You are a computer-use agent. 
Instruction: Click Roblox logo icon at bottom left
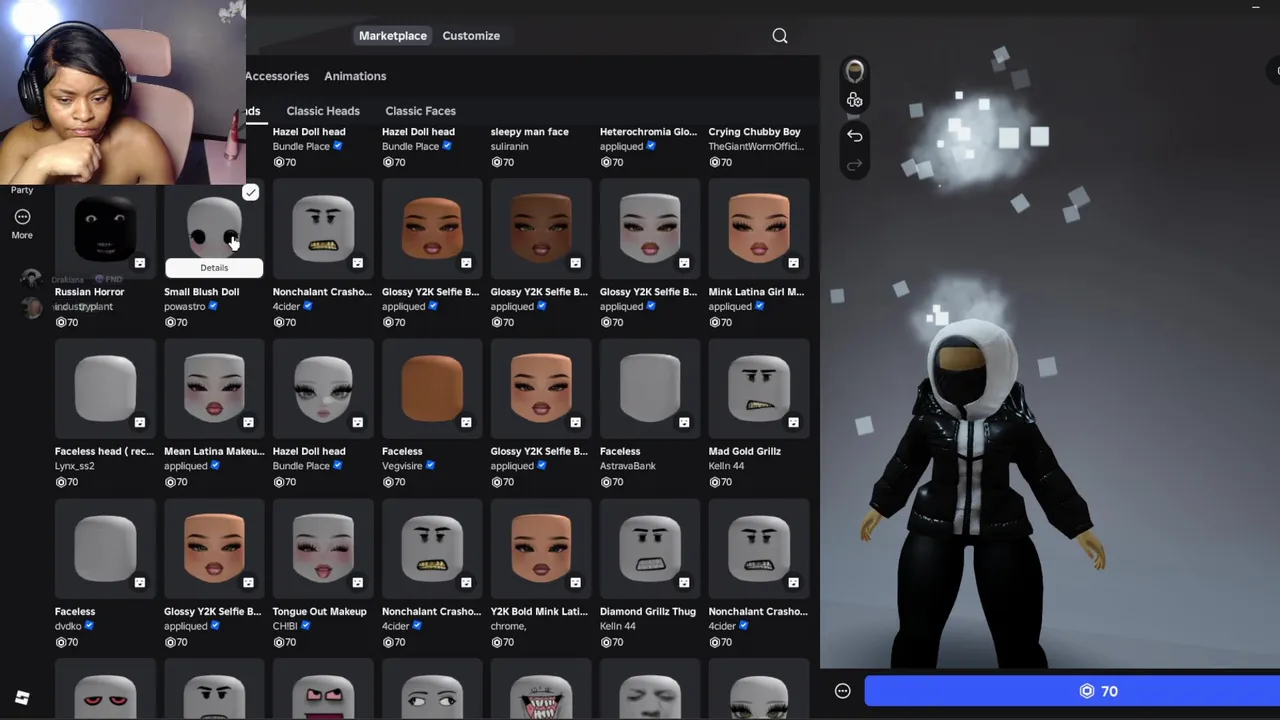[22, 698]
